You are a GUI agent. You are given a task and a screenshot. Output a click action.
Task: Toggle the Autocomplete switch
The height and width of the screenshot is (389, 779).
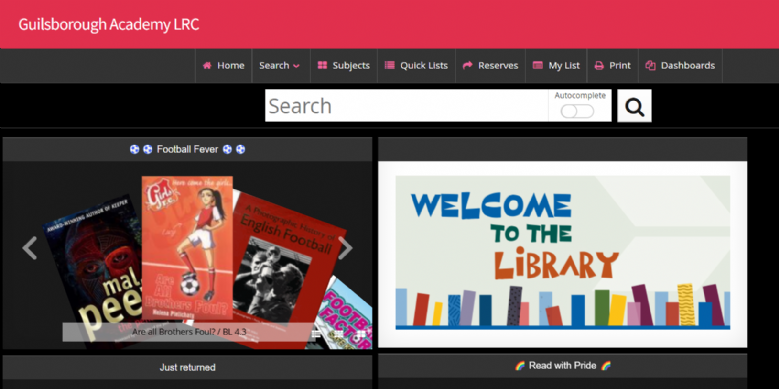(577, 111)
